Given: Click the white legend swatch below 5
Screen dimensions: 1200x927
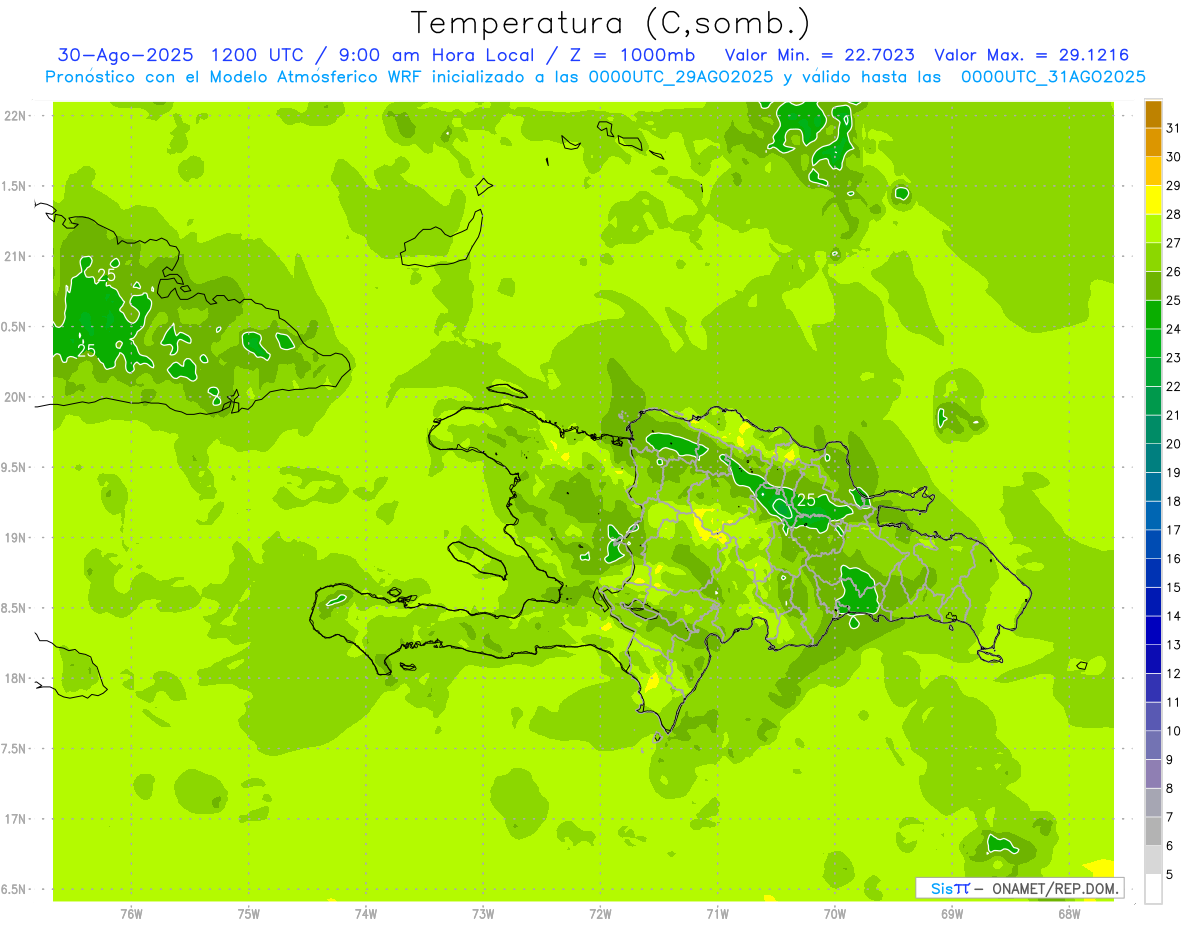Looking at the screenshot, I should (1153, 889).
